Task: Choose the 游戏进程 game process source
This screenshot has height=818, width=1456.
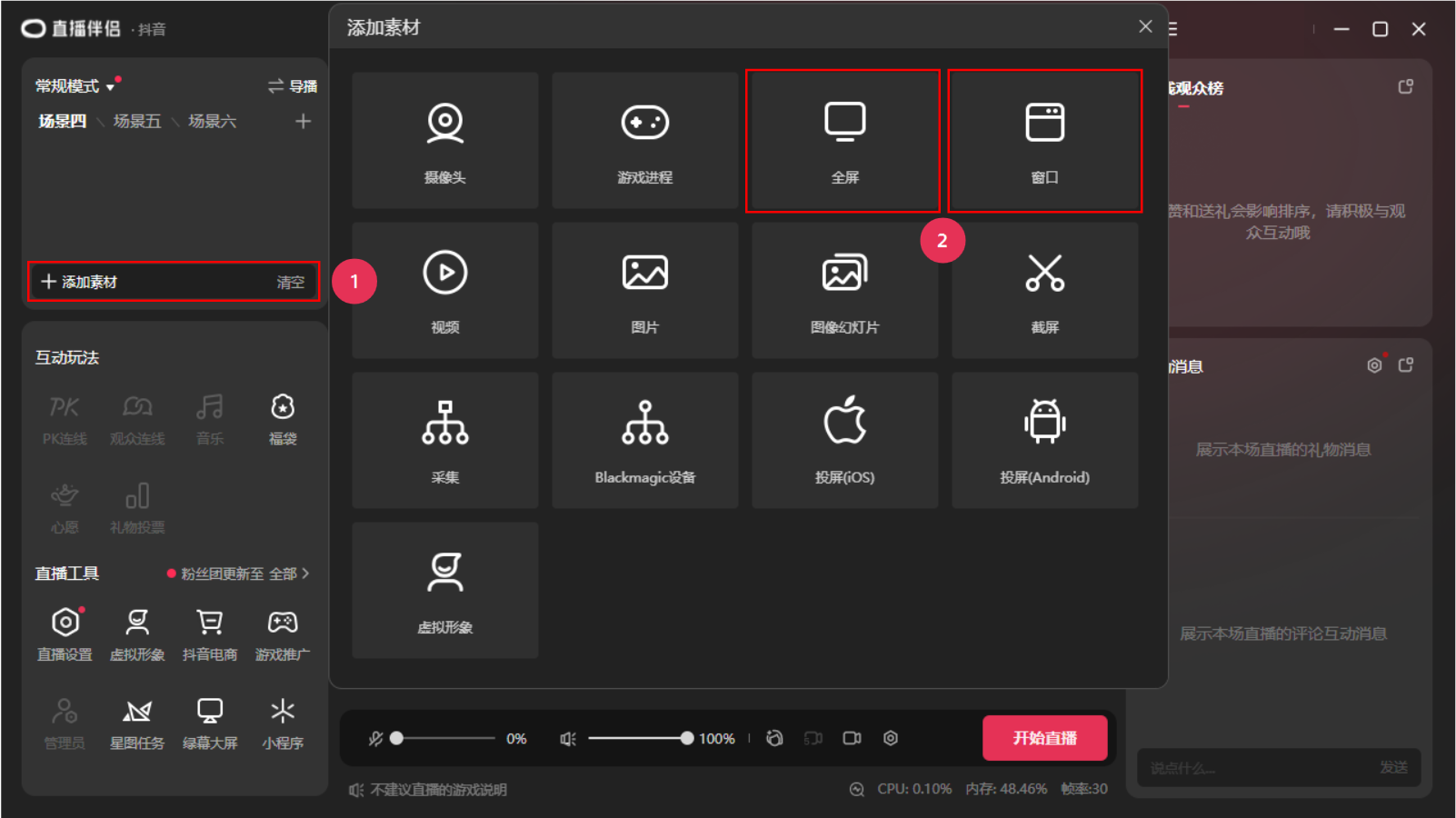Action: point(645,141)
